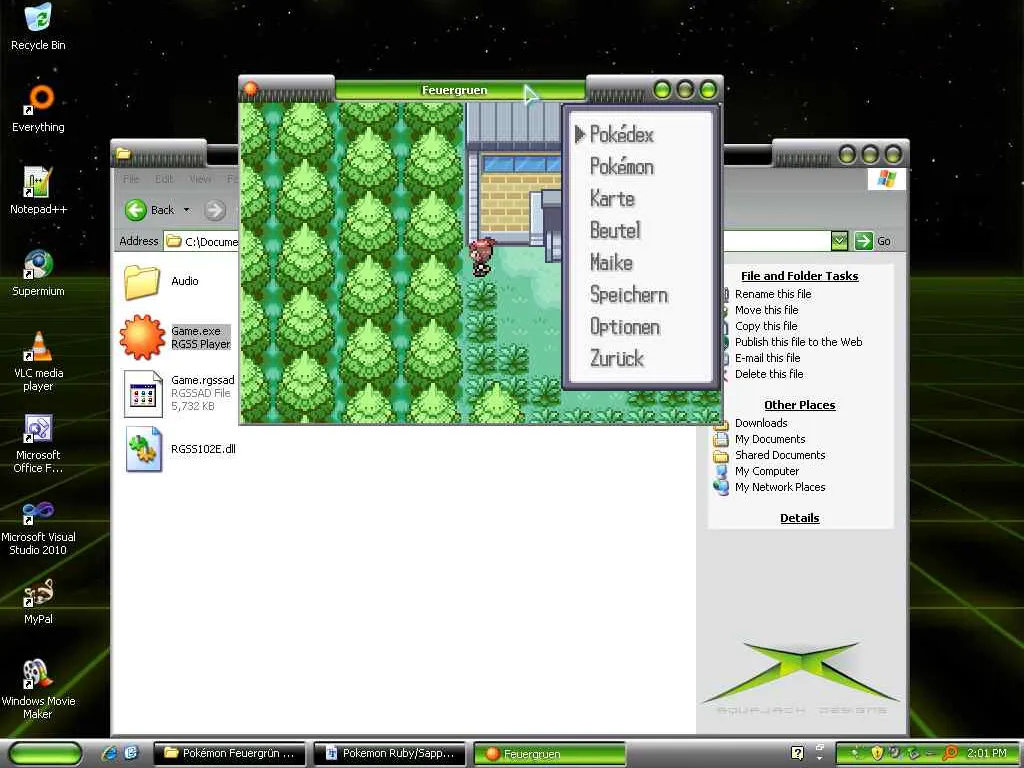
Task: Click Move this file link
Action: (x=767, y=310)
